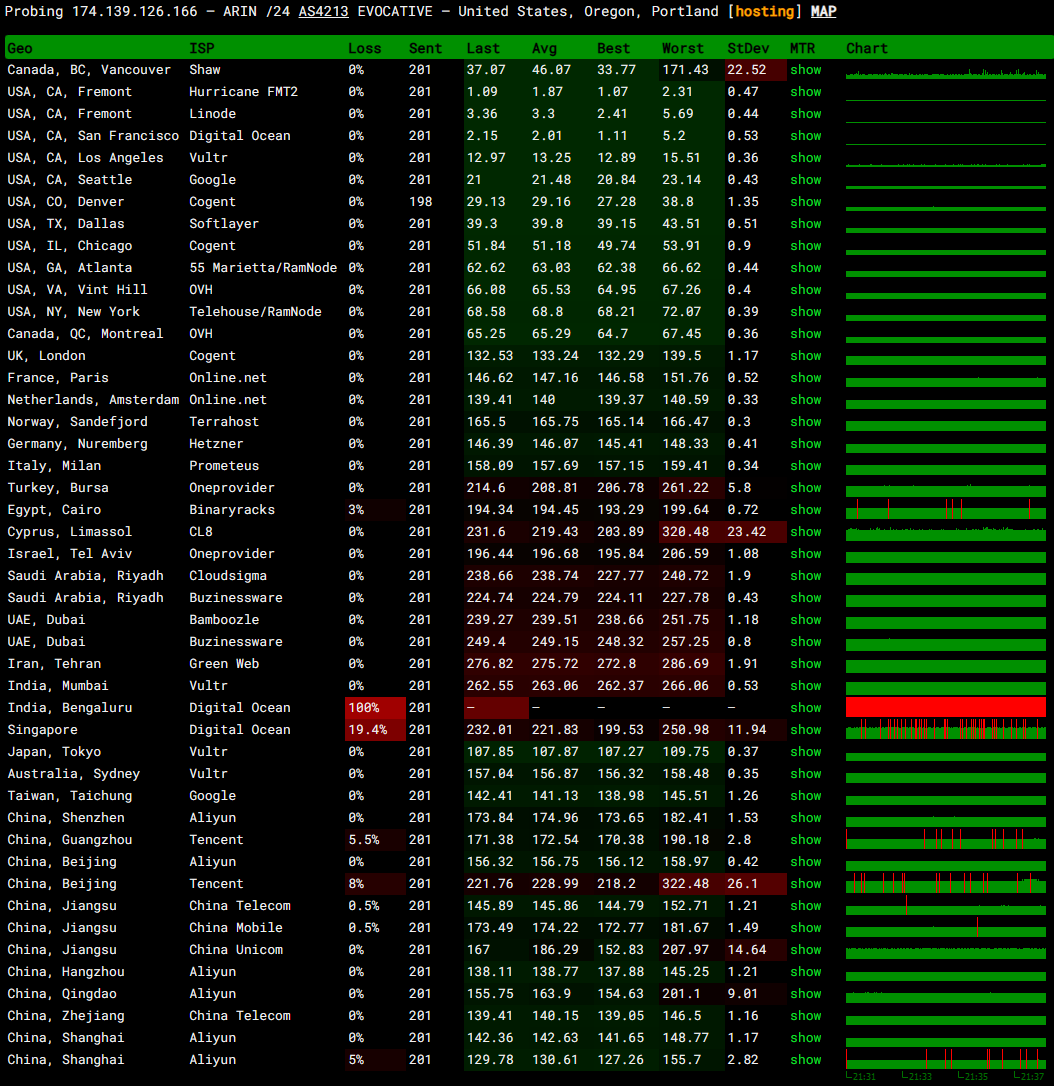This screenshot has width=1054, height=1086.
Task: Show MTR for Zhejiang China Telecom row
Action: 806,1016
